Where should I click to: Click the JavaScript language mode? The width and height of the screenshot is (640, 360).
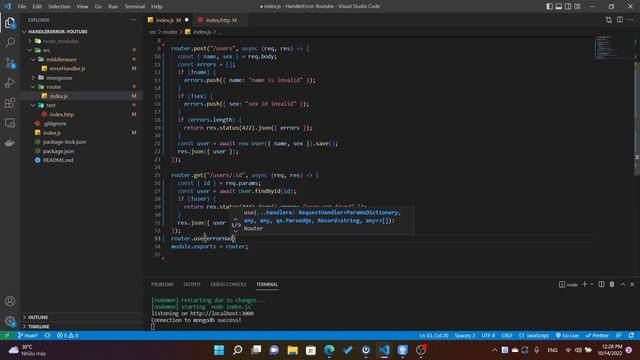click(534, 336)
